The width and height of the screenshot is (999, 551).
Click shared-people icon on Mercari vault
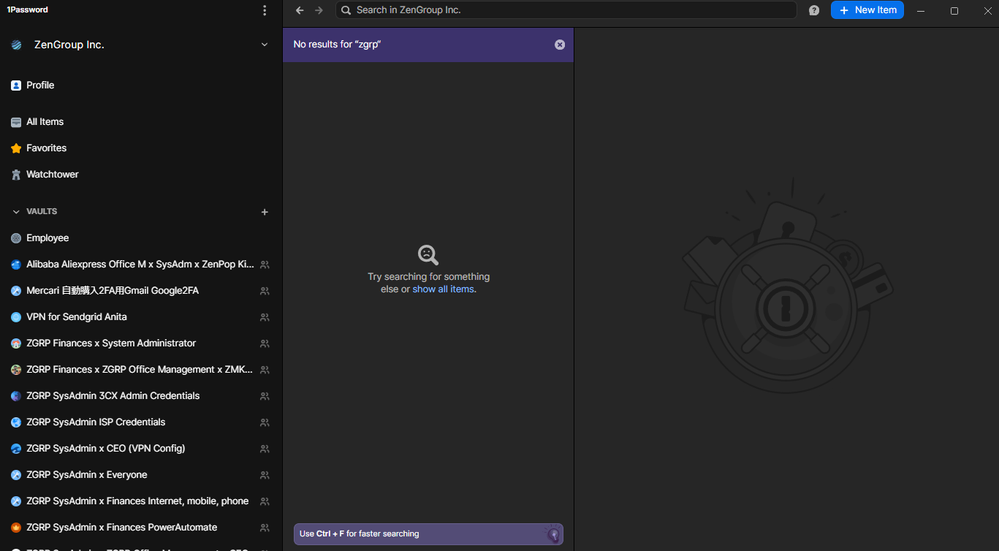tap(264, 290)
